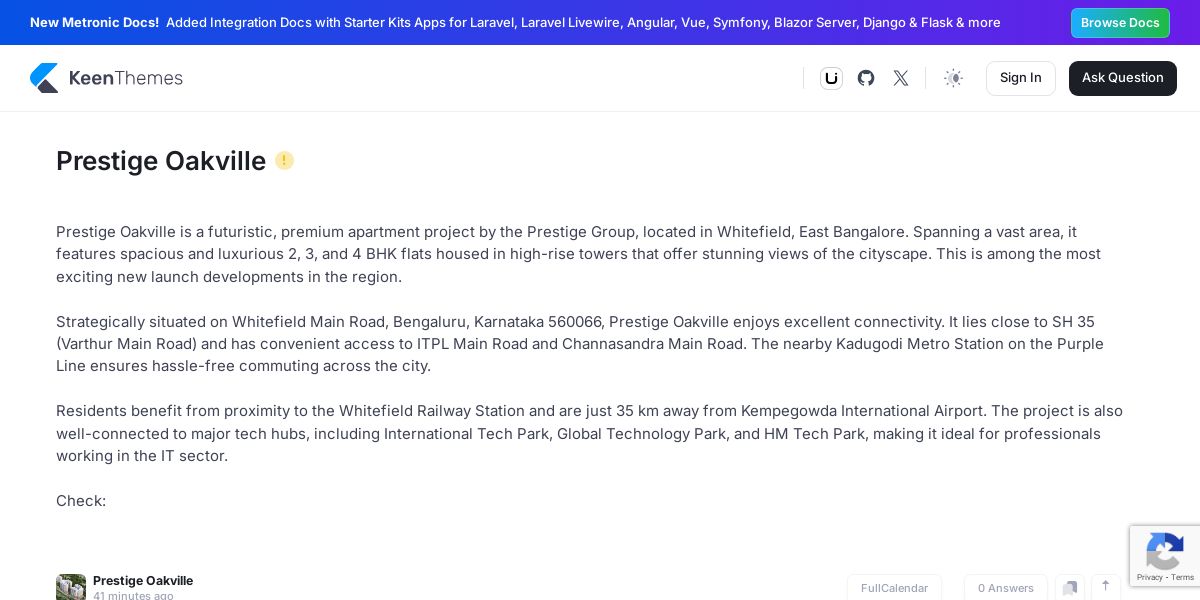1200x600 pixels.
Task: Click the replies chat icon button
Action: (x=1070, y=588)
